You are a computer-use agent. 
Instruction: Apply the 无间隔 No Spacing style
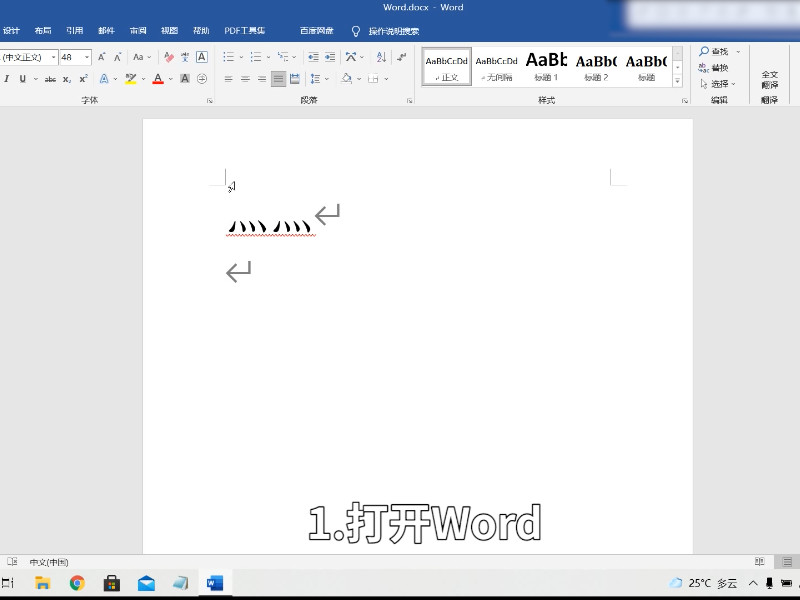(496, 66)
